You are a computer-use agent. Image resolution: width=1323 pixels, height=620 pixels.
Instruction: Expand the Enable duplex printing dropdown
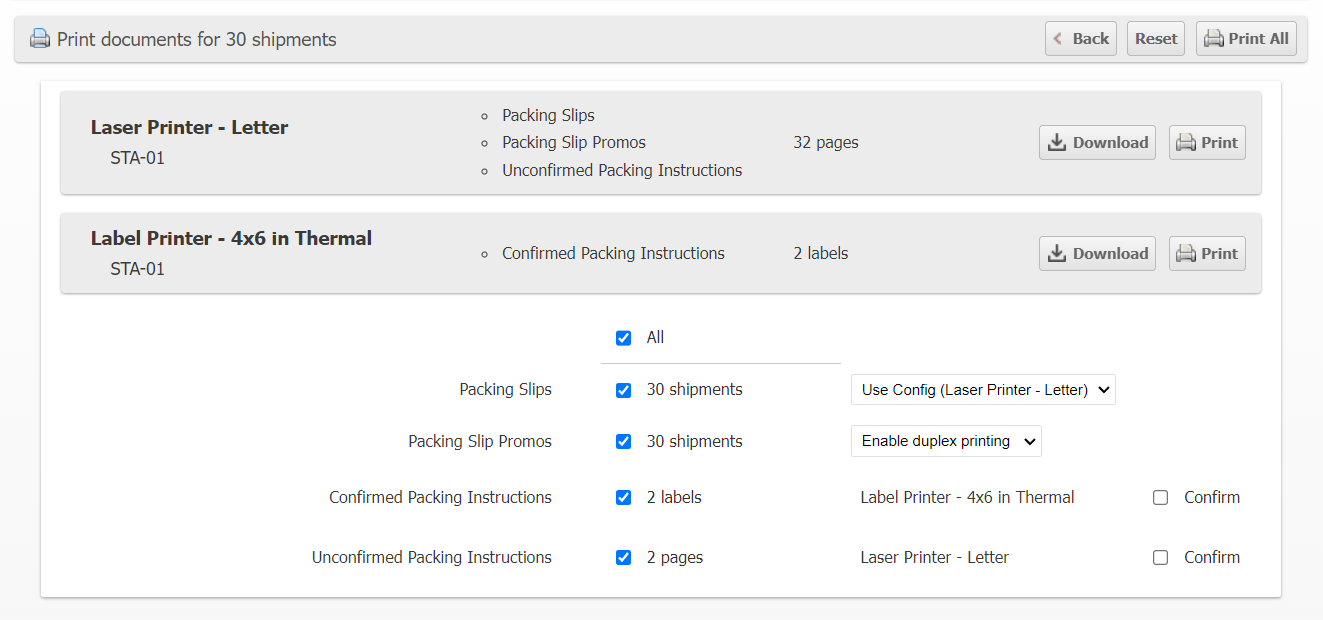point(946,442)
